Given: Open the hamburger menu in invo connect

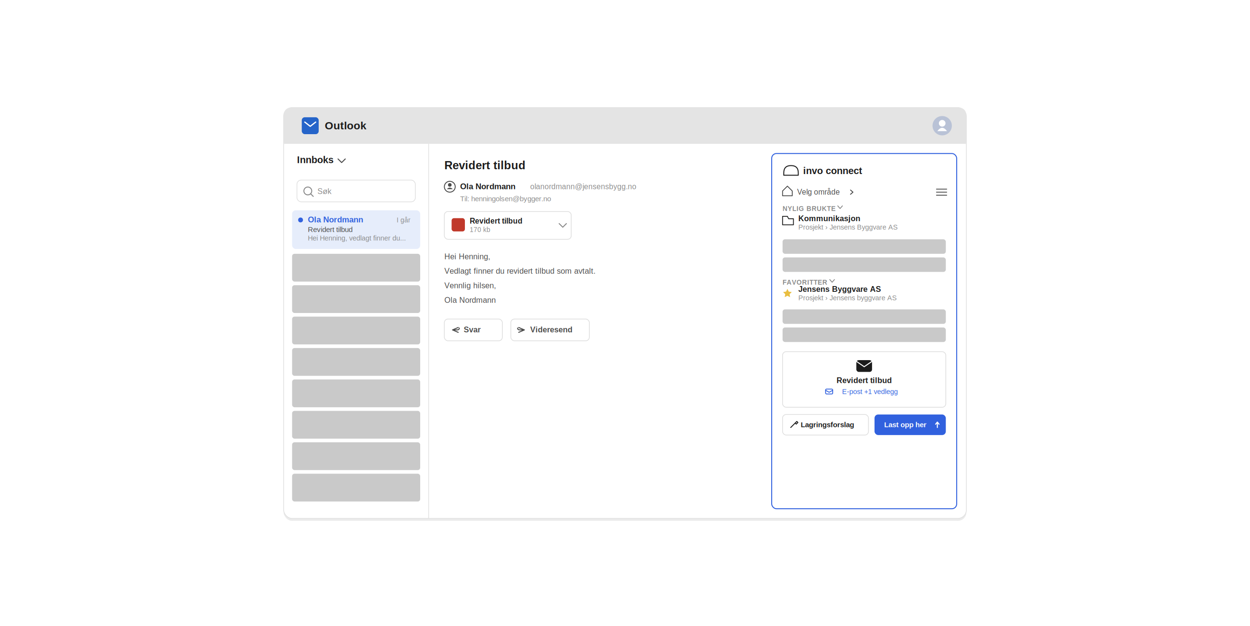Looking at the screenshot, I should (941, 192).
